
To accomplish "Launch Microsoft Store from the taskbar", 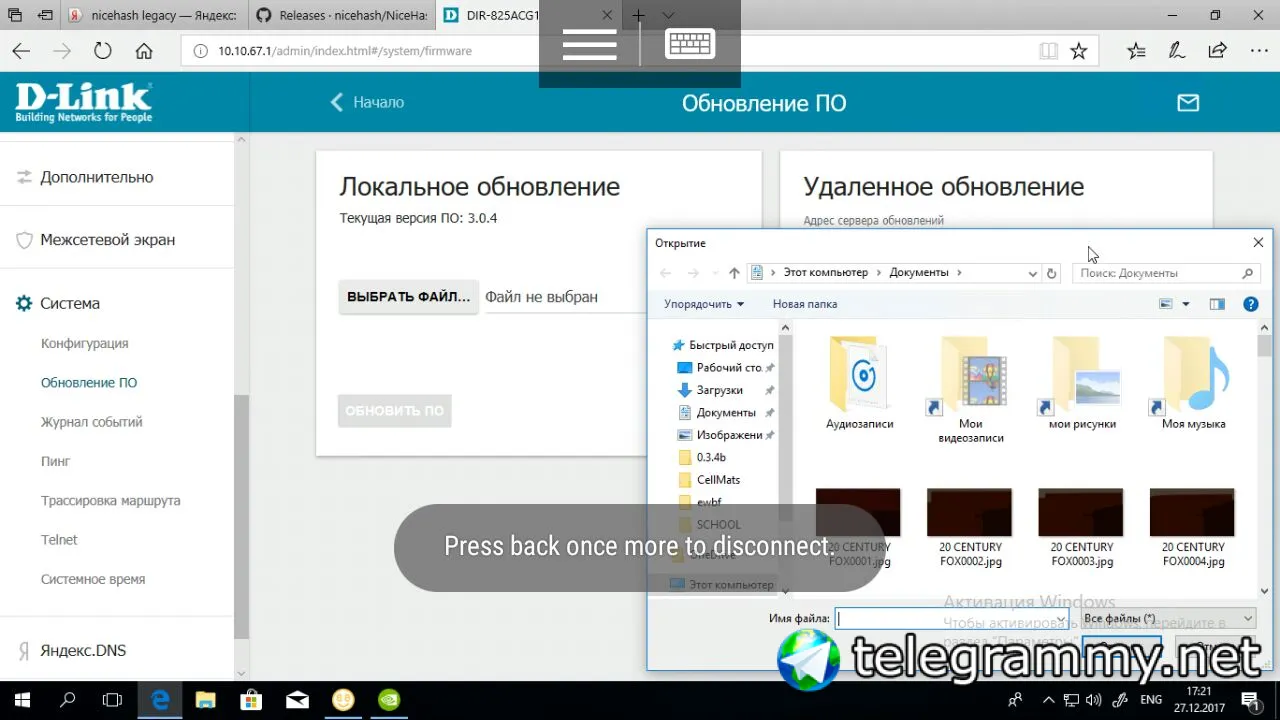I will (x=251, y=700).
